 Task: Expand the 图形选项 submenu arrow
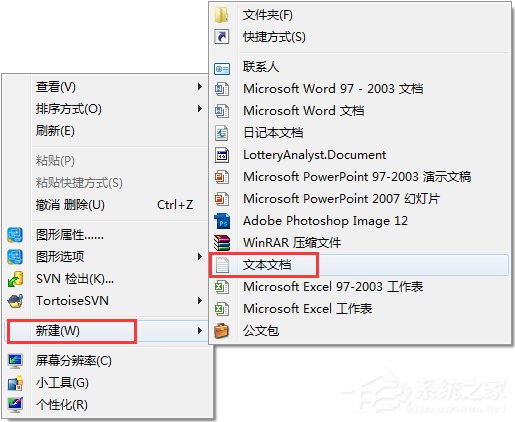coord(200,257)
